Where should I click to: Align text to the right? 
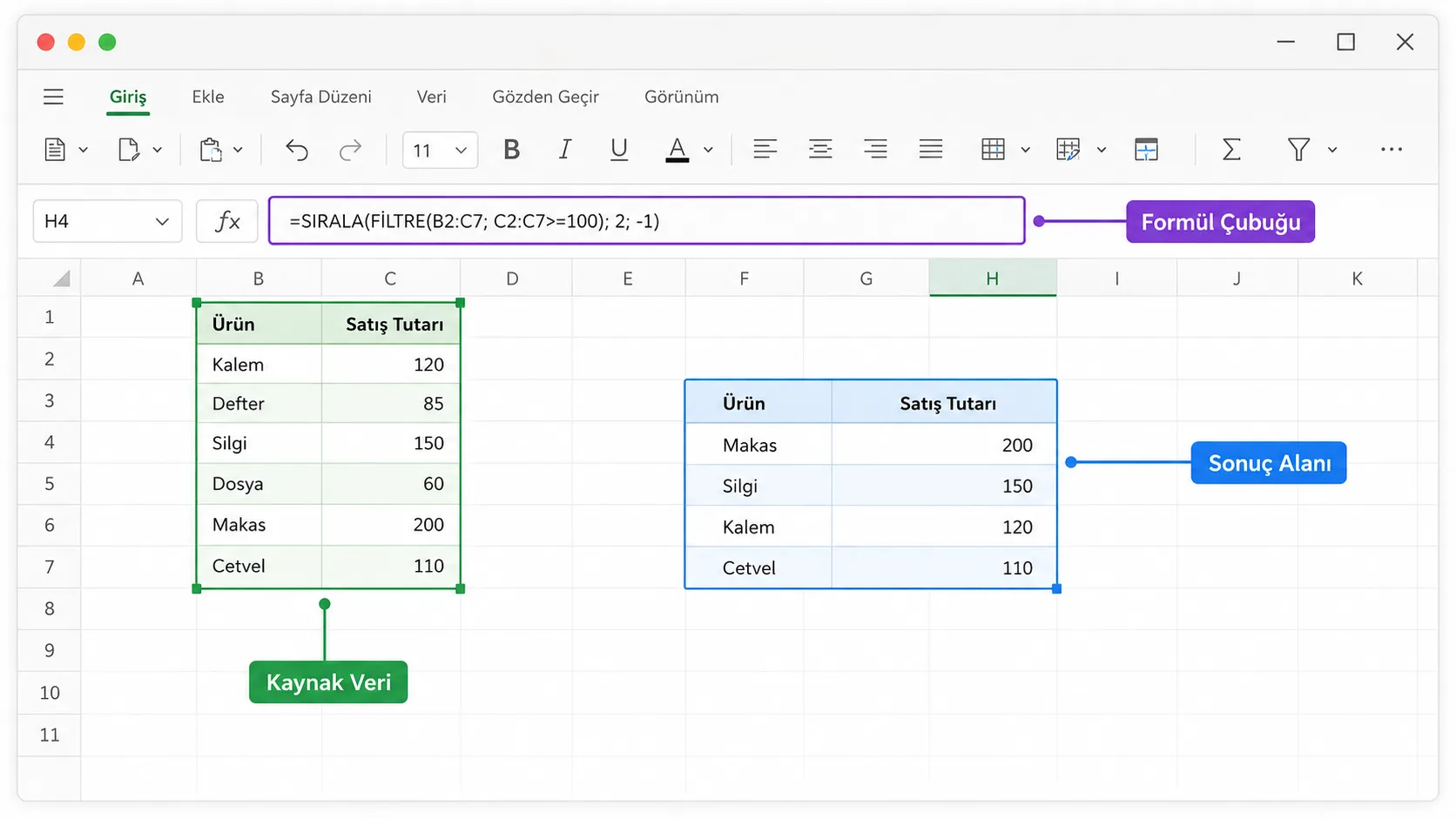point(875,149)
